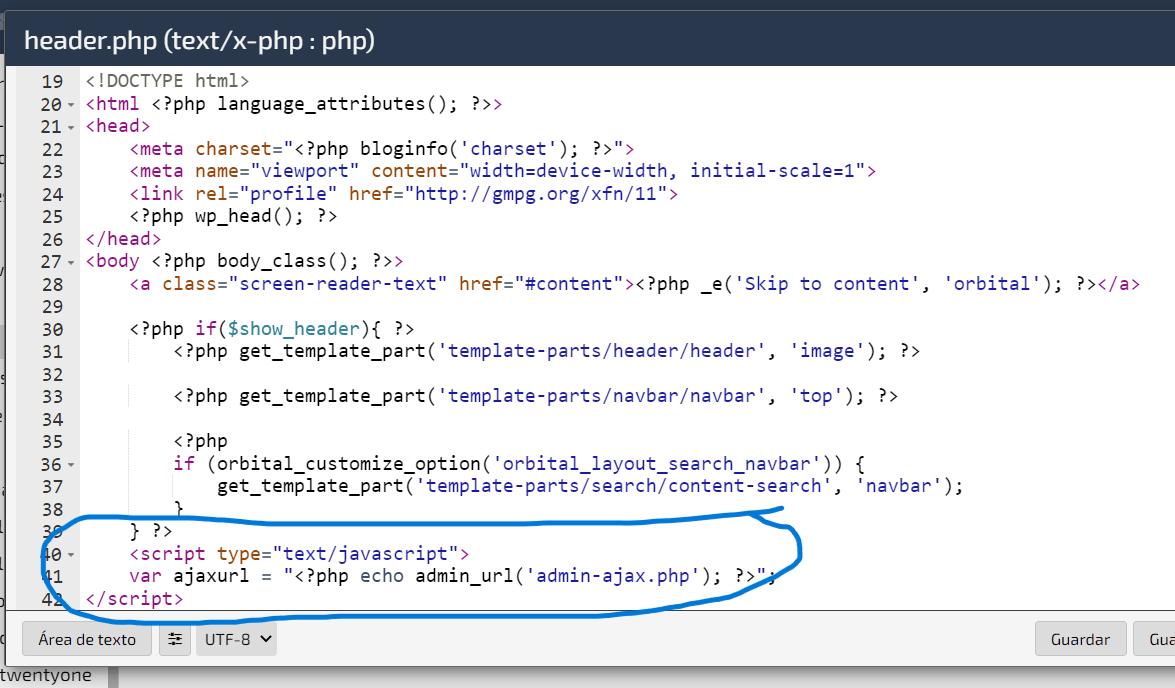This screenshot has height=688, width=1175.
Task: Click the 'admin-ajax.php' string
Action: point(612,576)
